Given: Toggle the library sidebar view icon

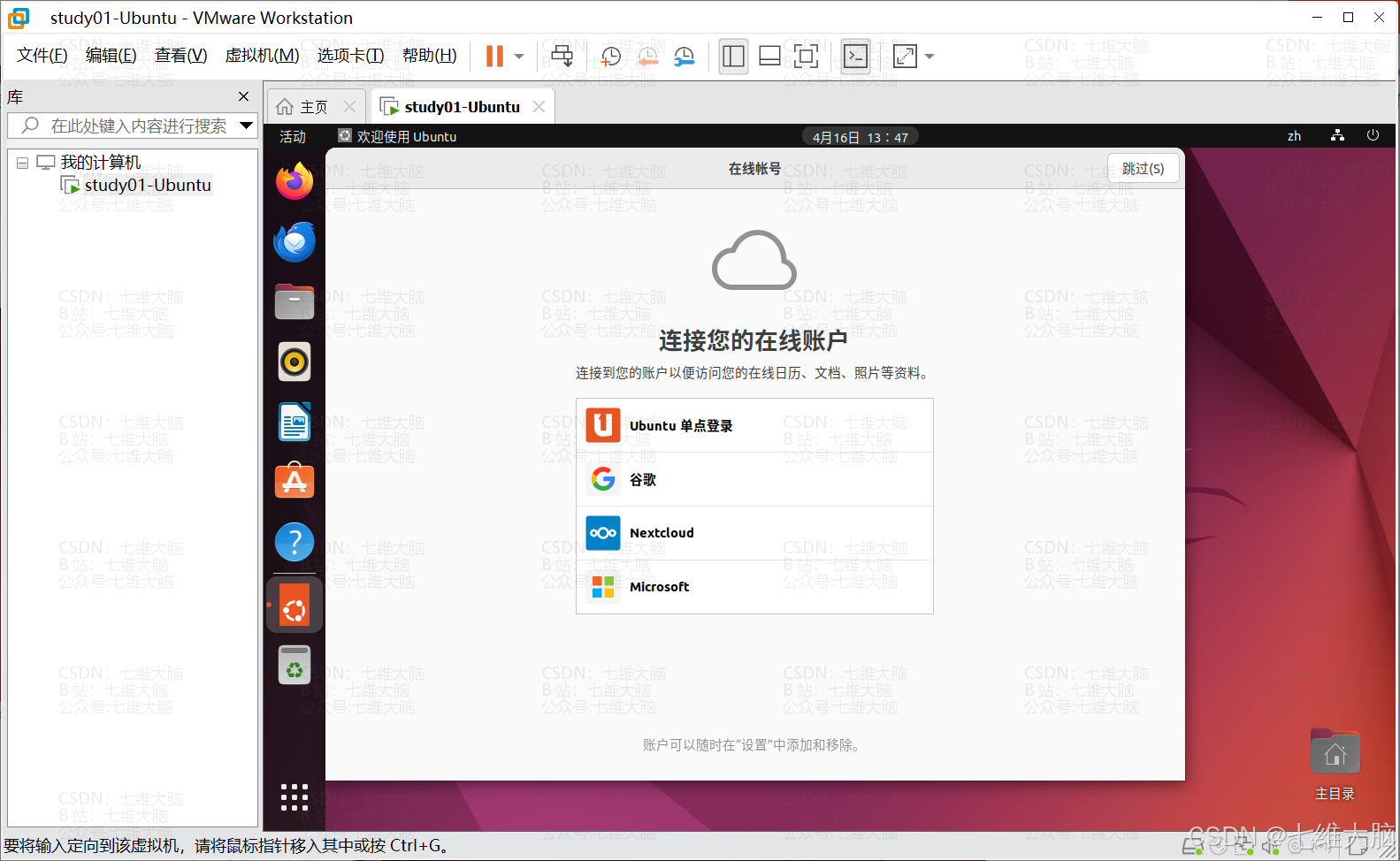Looking at the screenshot, I should [733, 57].
